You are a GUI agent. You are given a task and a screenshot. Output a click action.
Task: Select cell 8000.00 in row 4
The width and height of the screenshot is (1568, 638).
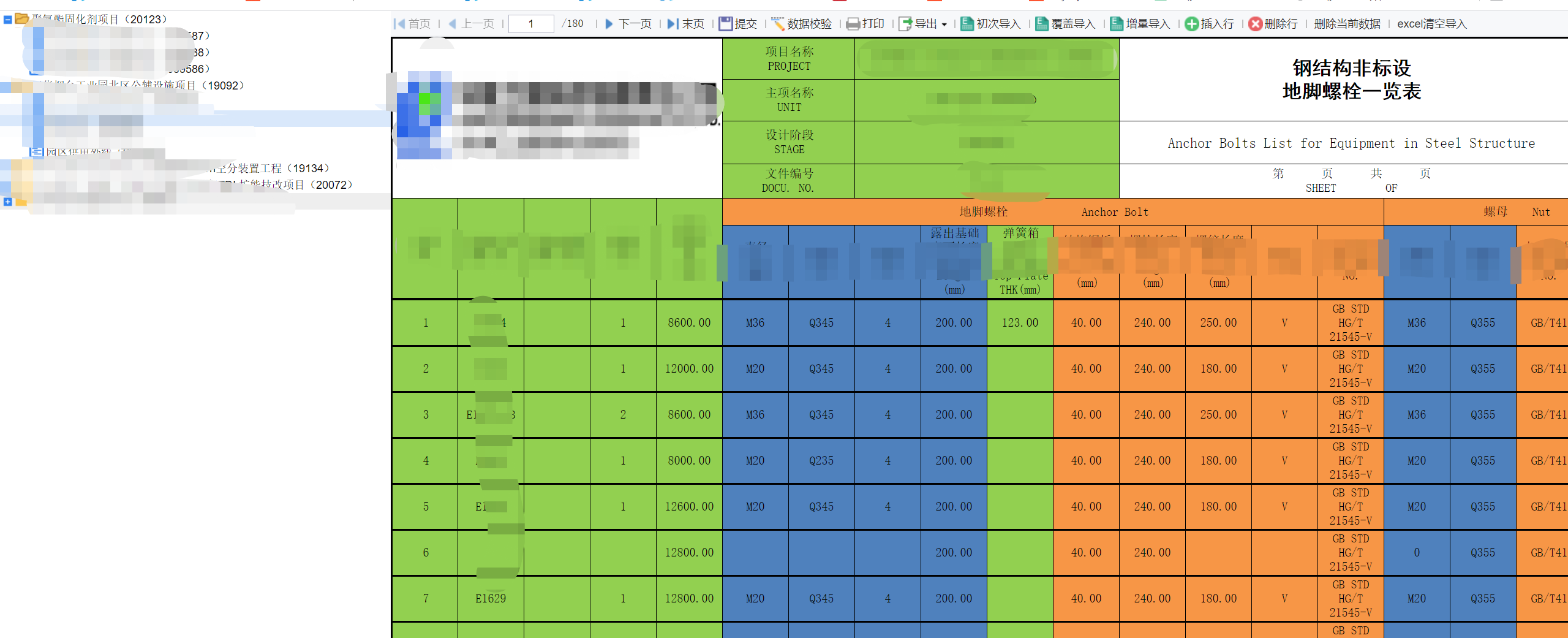(689, 461)
